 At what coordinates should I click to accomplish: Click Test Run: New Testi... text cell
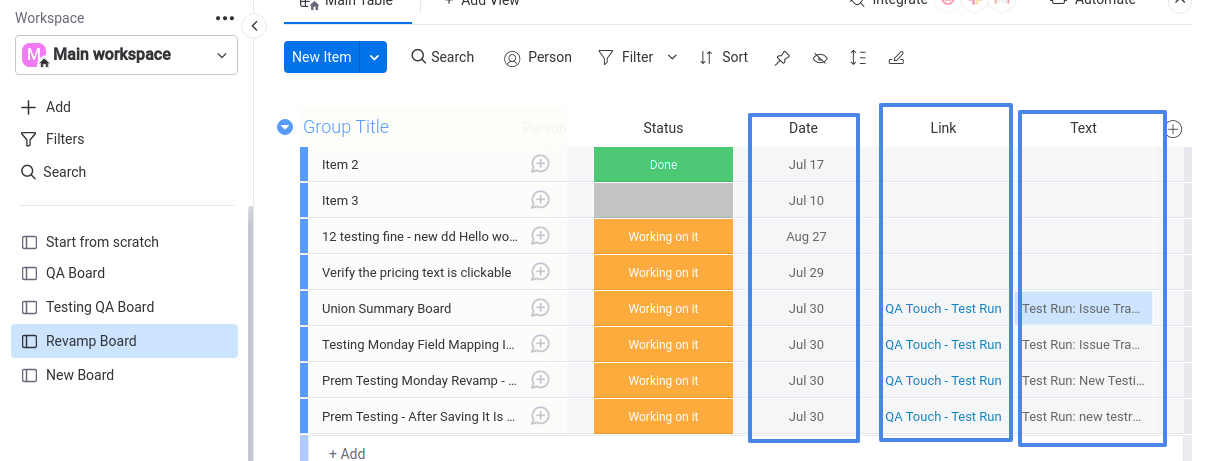click(1084, 381)
